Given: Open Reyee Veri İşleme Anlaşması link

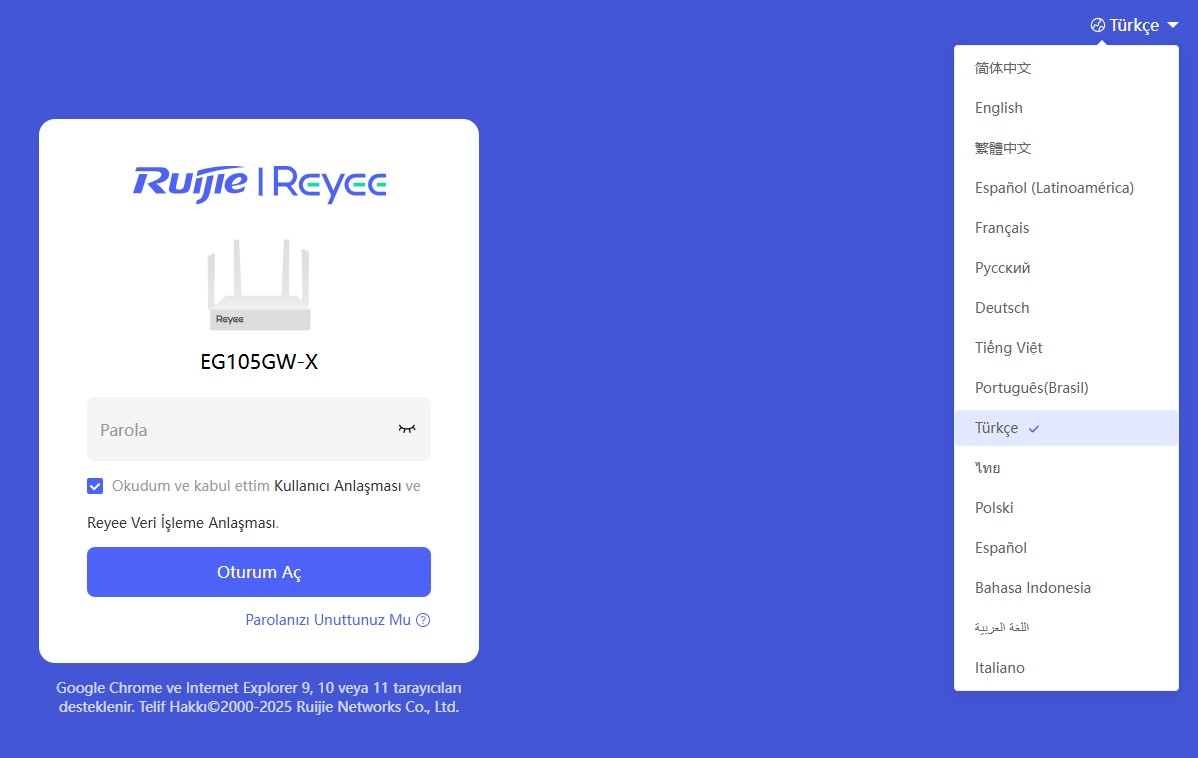Looking at the screenshot, I should (182, 523).
